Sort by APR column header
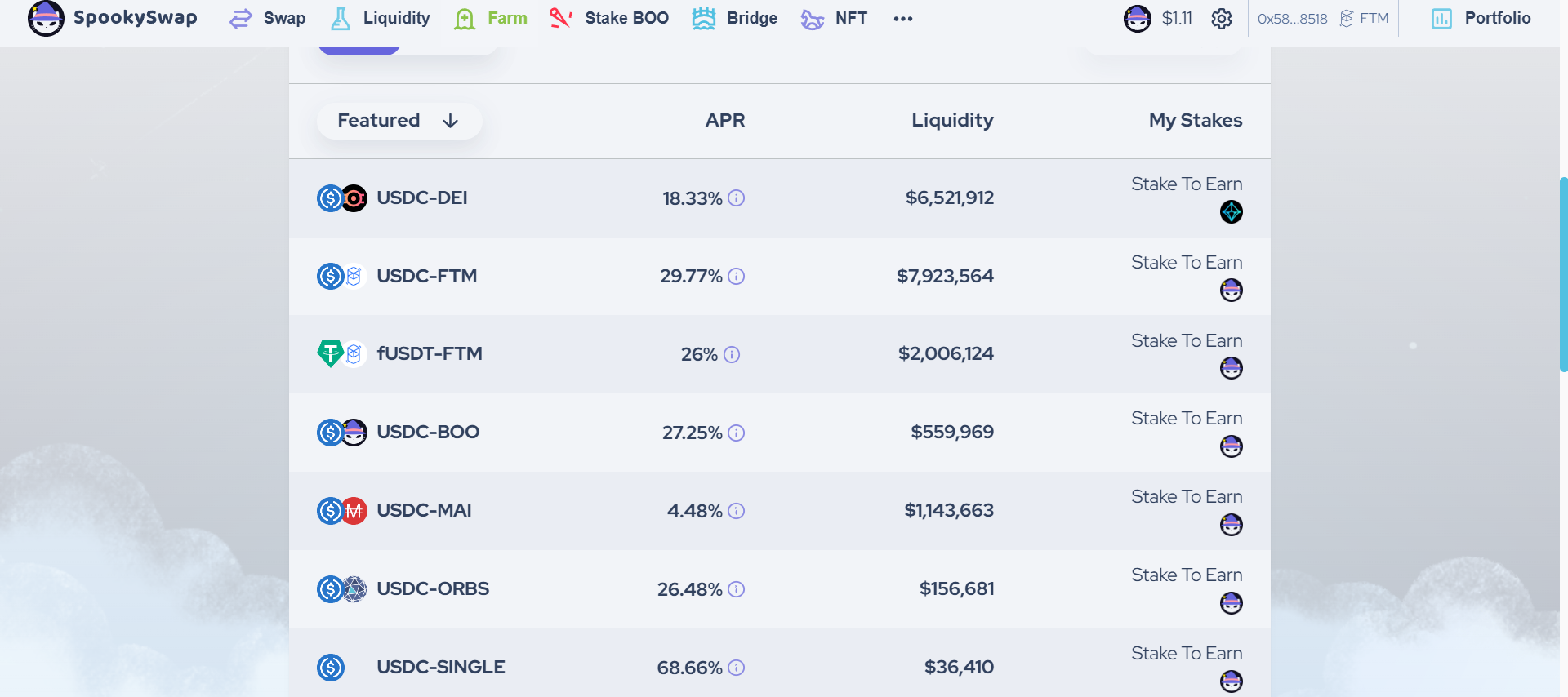The height and width of the screenshot is (697, 1568). (x=725, y=121)
